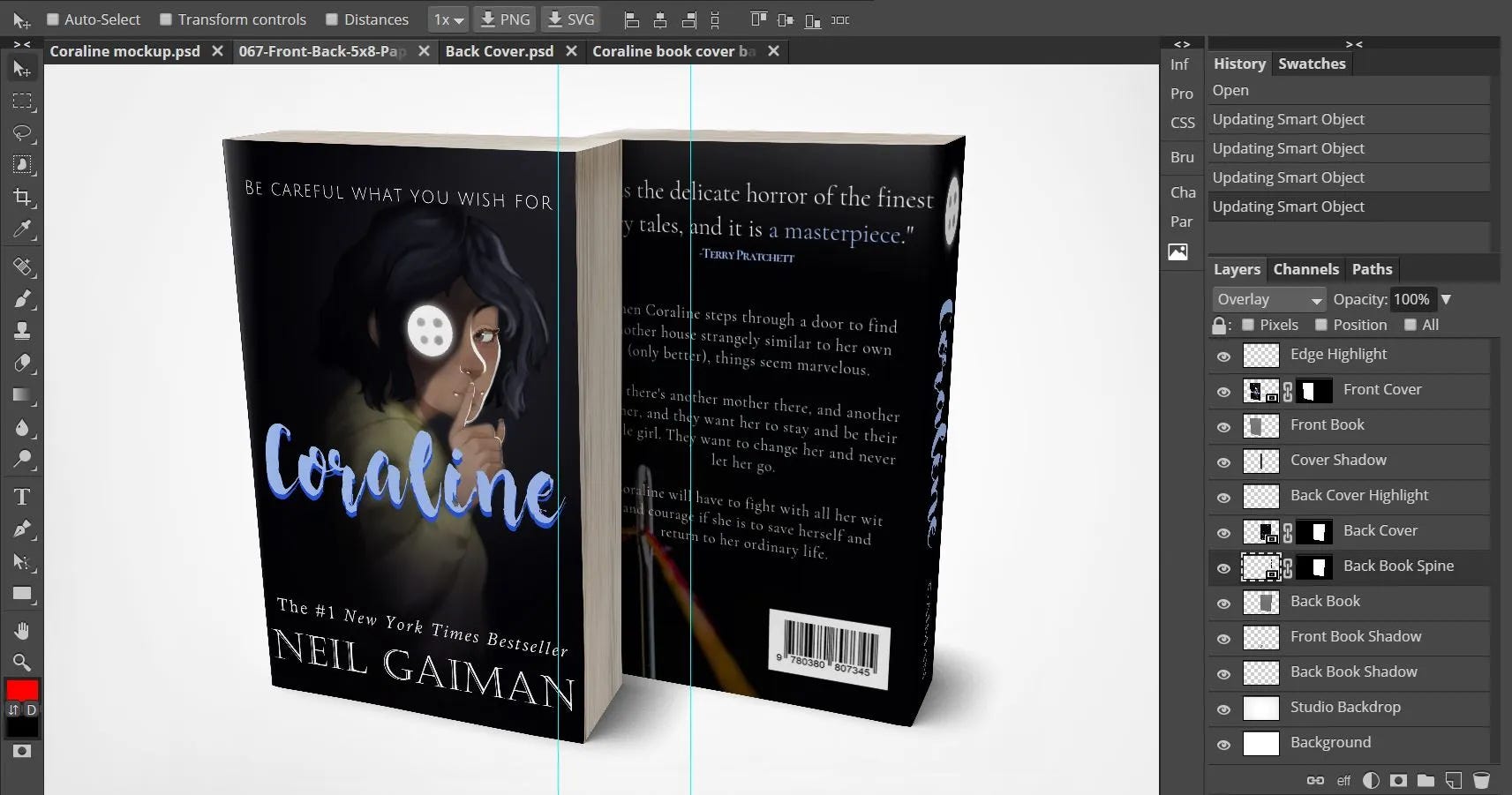Select the Gradient tool
Image resolution: width=1512 pixels, height=795 pixels.
click(22, 395)
